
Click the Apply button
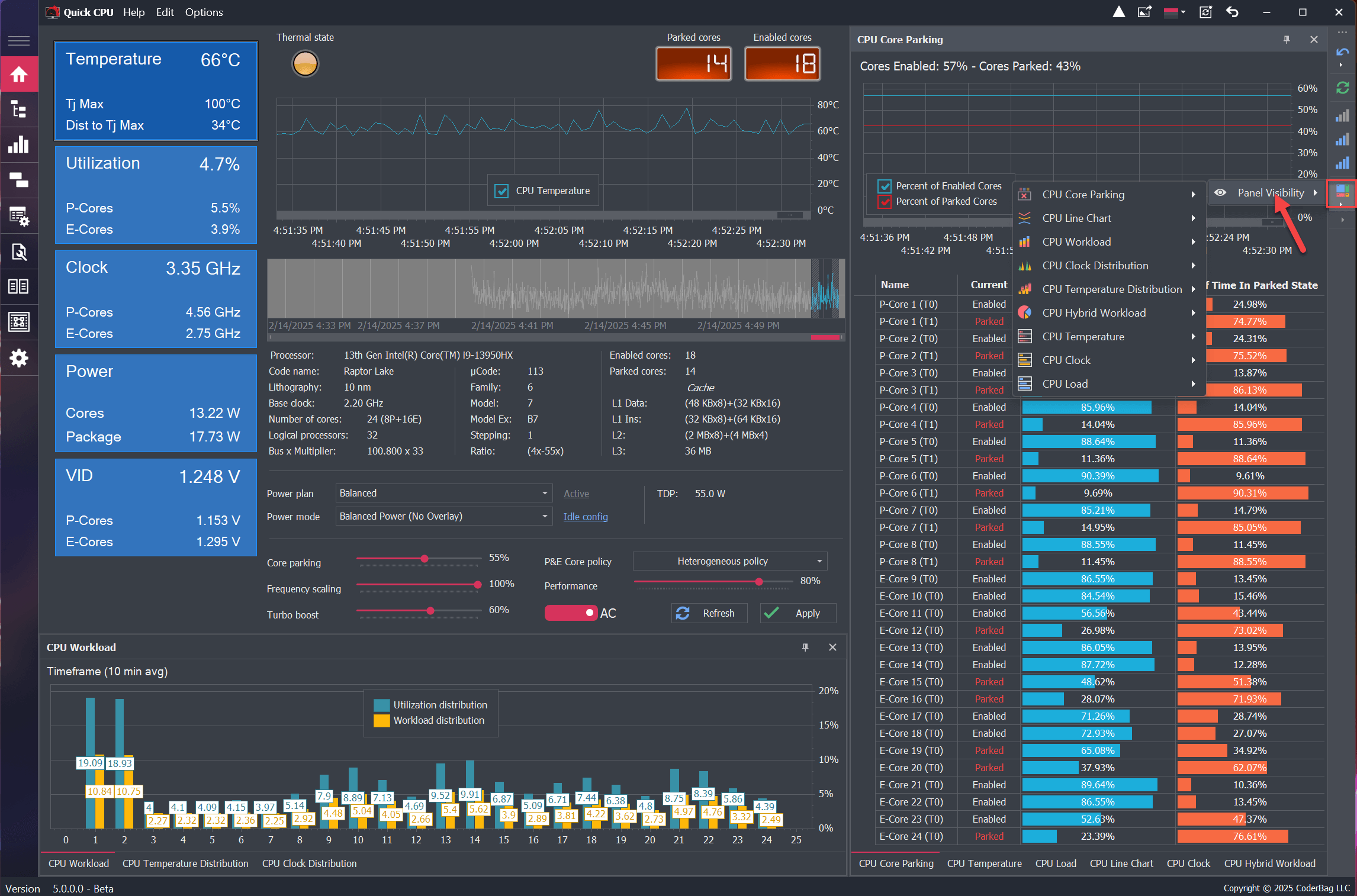pos(798,613)
